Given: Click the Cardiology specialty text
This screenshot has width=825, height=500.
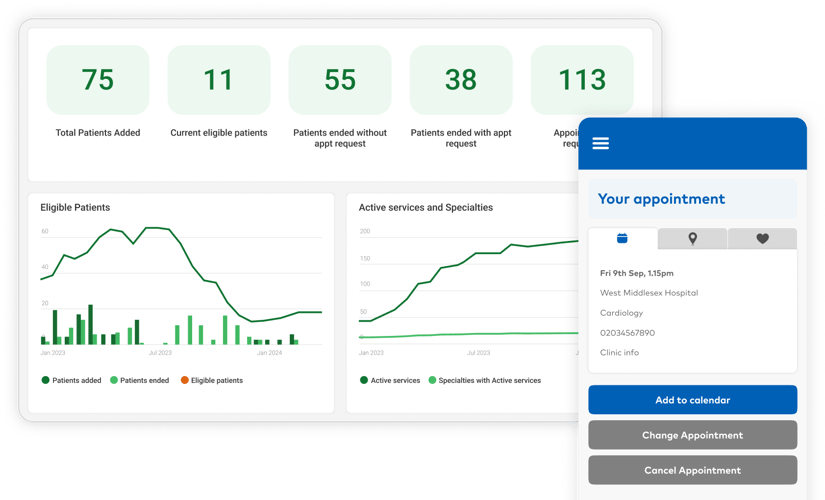Looking at the screenshot, I should click(621, 313).
